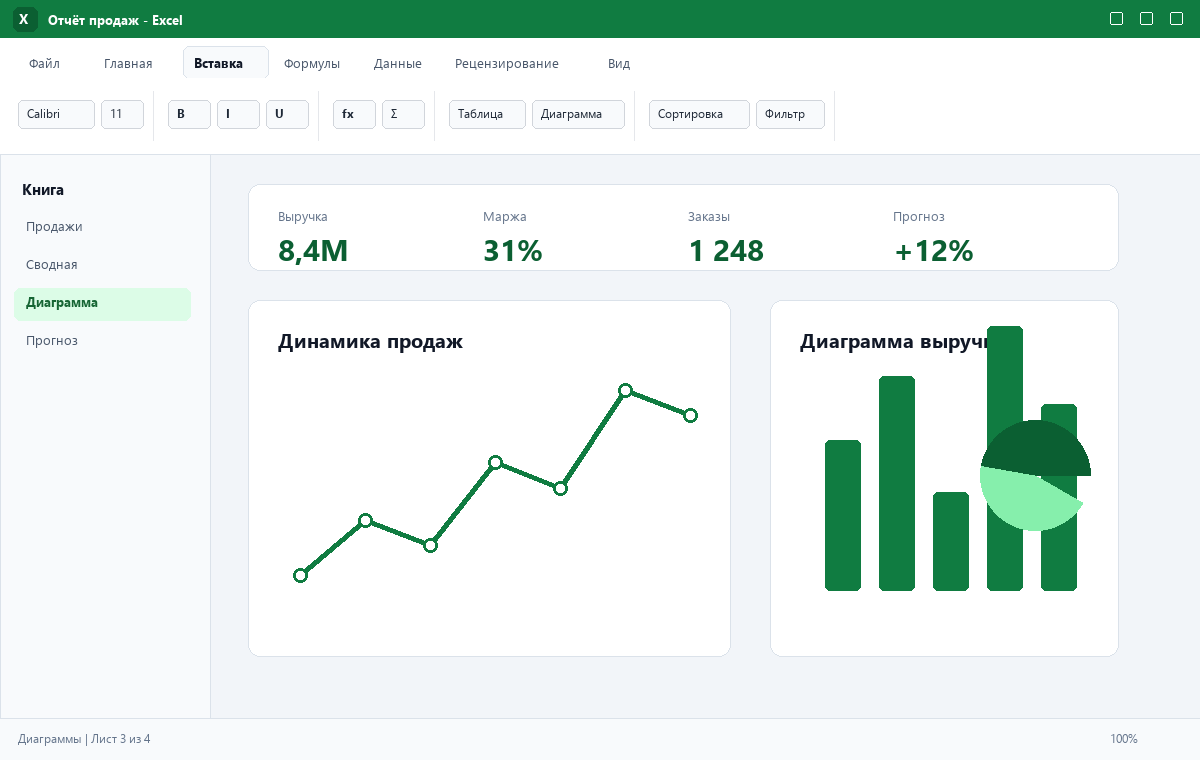Screen dimensions: 1200x760
Task: Click the 100% zoom level indicator
Action: click(x=1124, y=739)
